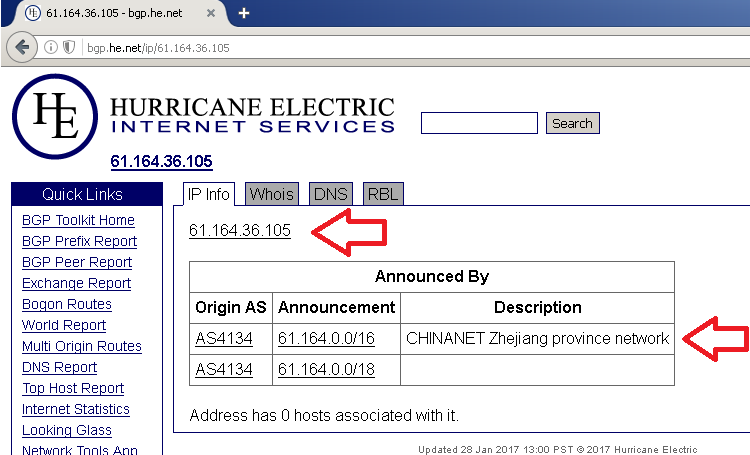Follow the 61.164.36.105 link in IP Info
750x455 pixels.
pyautogui.click(x=240, y=231)
